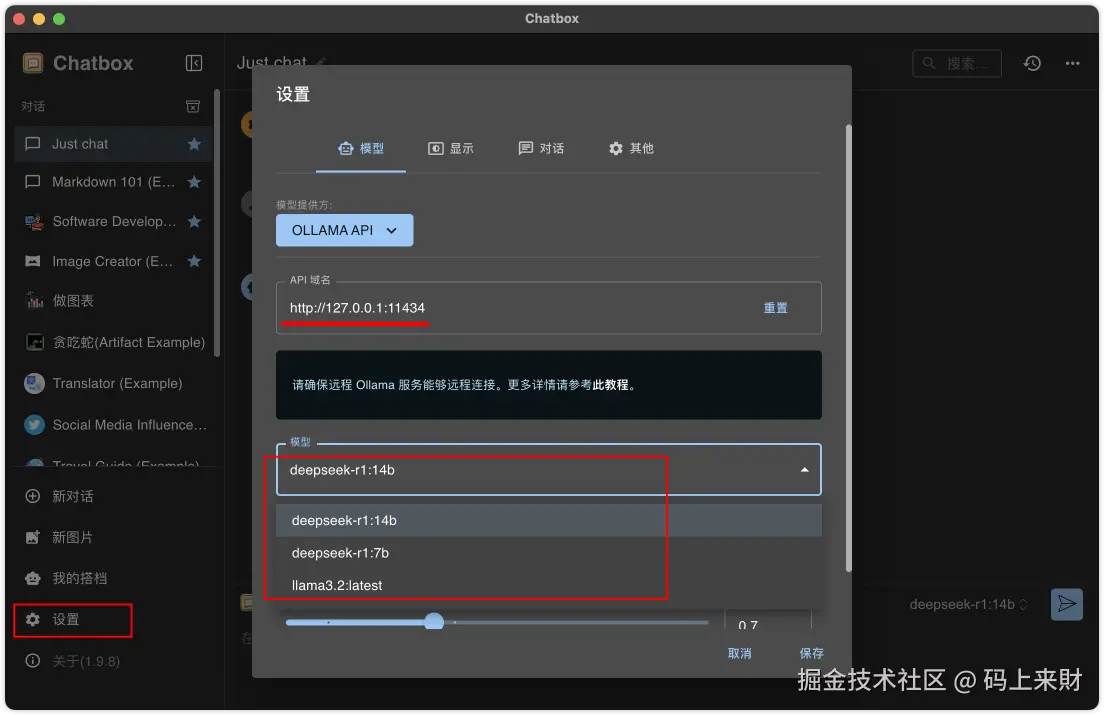Switch to the 模型 model tab
This screenshot has width=1104, height=715.
click(361, 148)
